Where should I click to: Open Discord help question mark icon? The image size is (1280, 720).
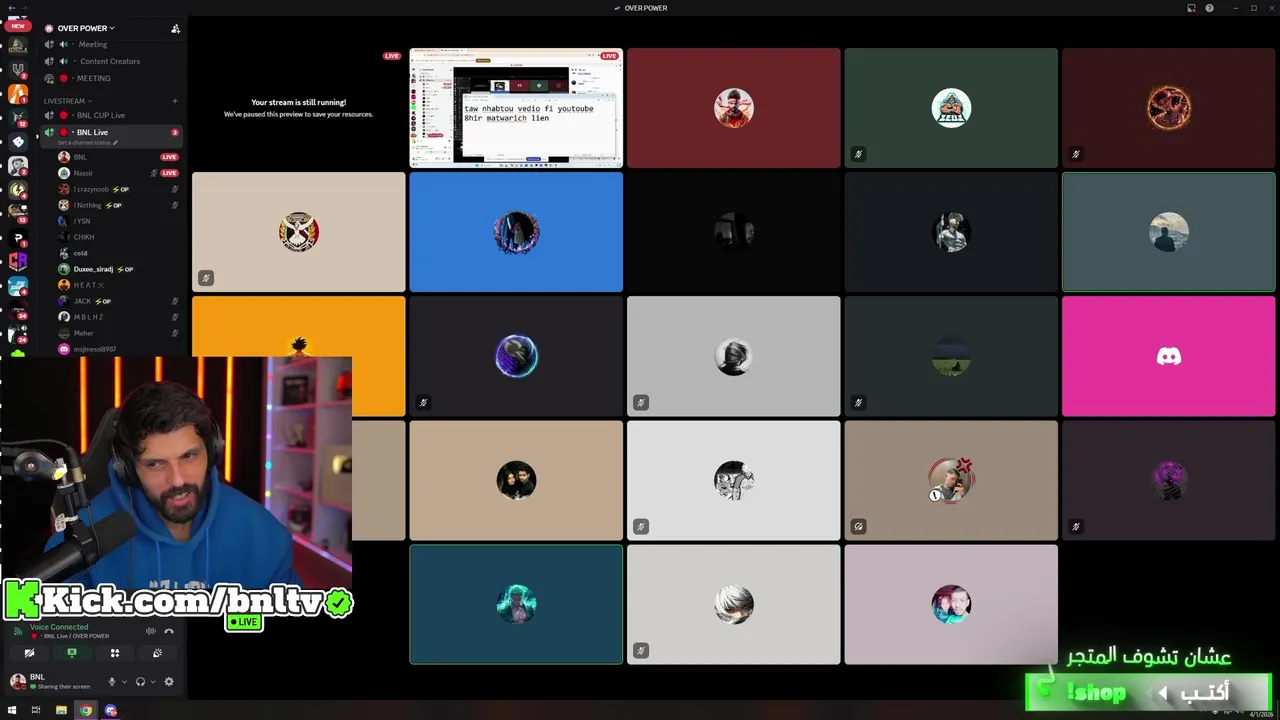click(x=1209, y=8)
